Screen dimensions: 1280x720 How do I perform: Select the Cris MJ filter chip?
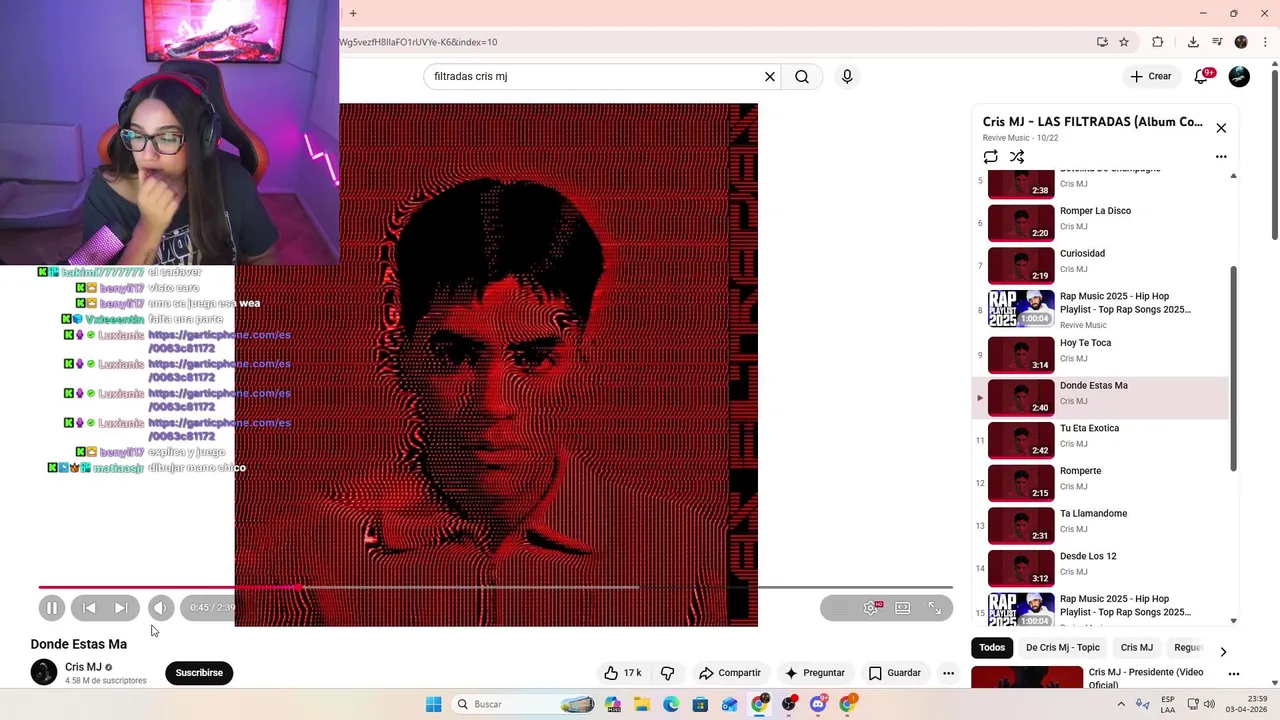(1137, 648)
